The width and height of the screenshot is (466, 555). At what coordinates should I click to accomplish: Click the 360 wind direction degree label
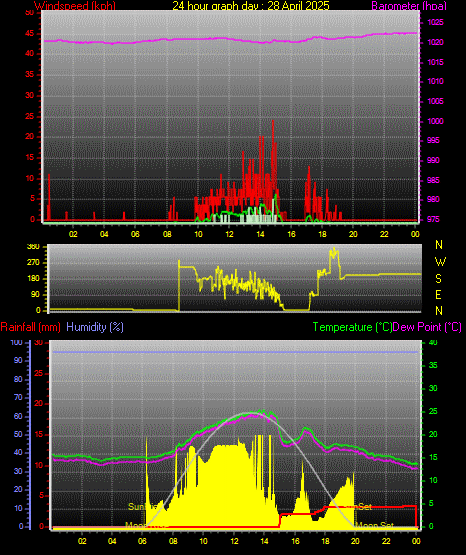[33, 247]
